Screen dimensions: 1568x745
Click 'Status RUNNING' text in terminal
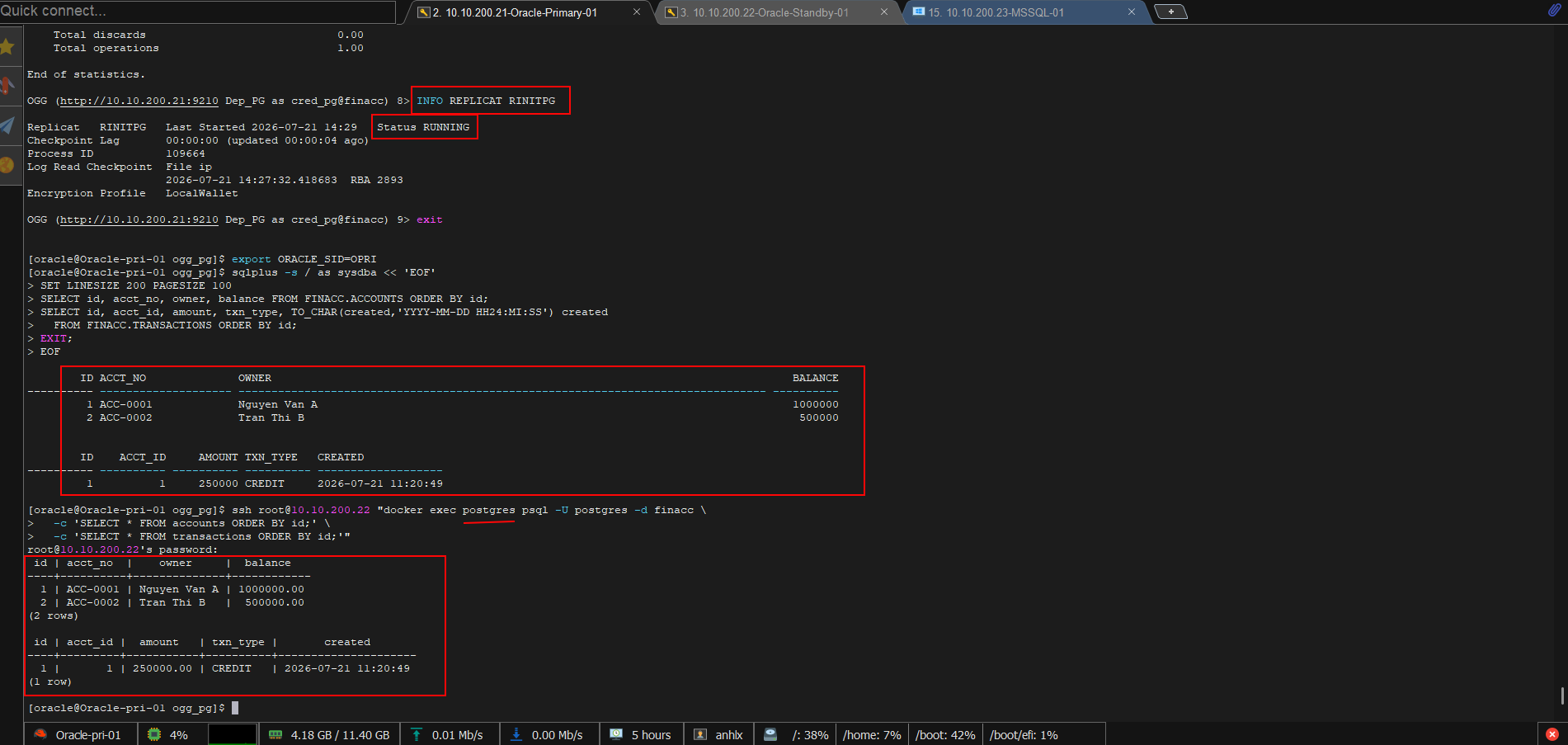pyautogui.click(x=423, y=127)
